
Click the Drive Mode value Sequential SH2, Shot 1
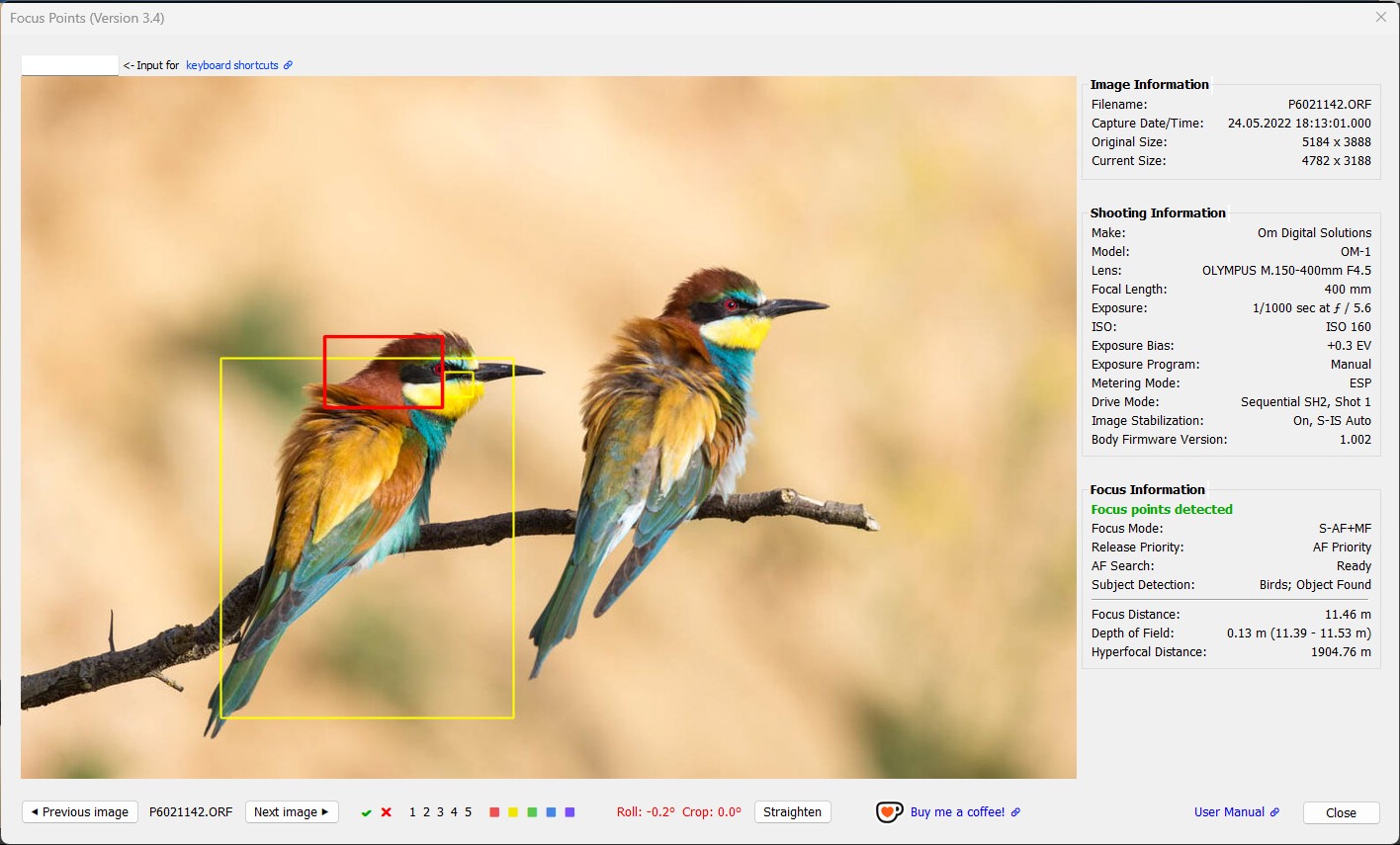click(1306, 402)
